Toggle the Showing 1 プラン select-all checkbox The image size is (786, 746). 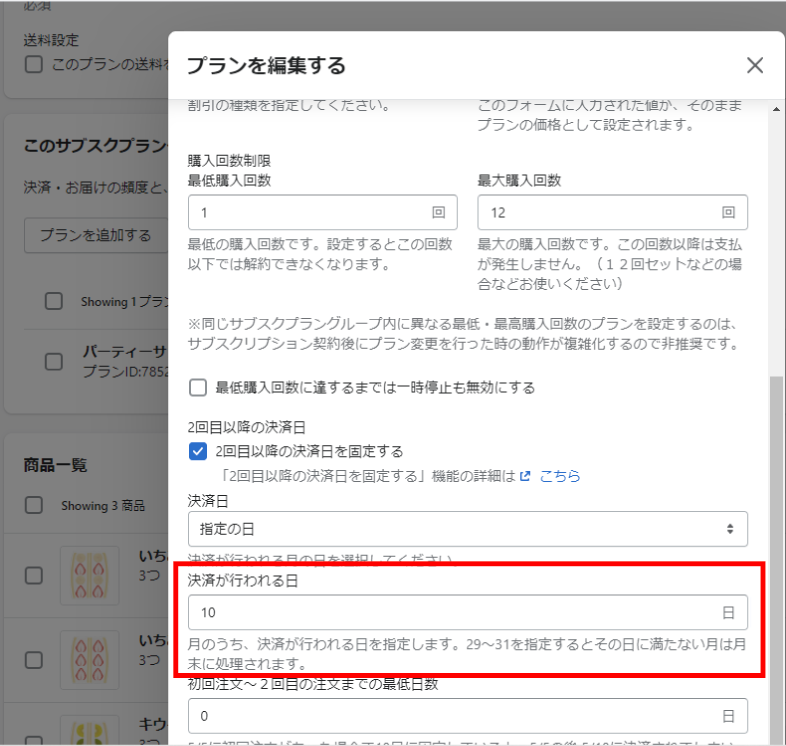(54, 301)
